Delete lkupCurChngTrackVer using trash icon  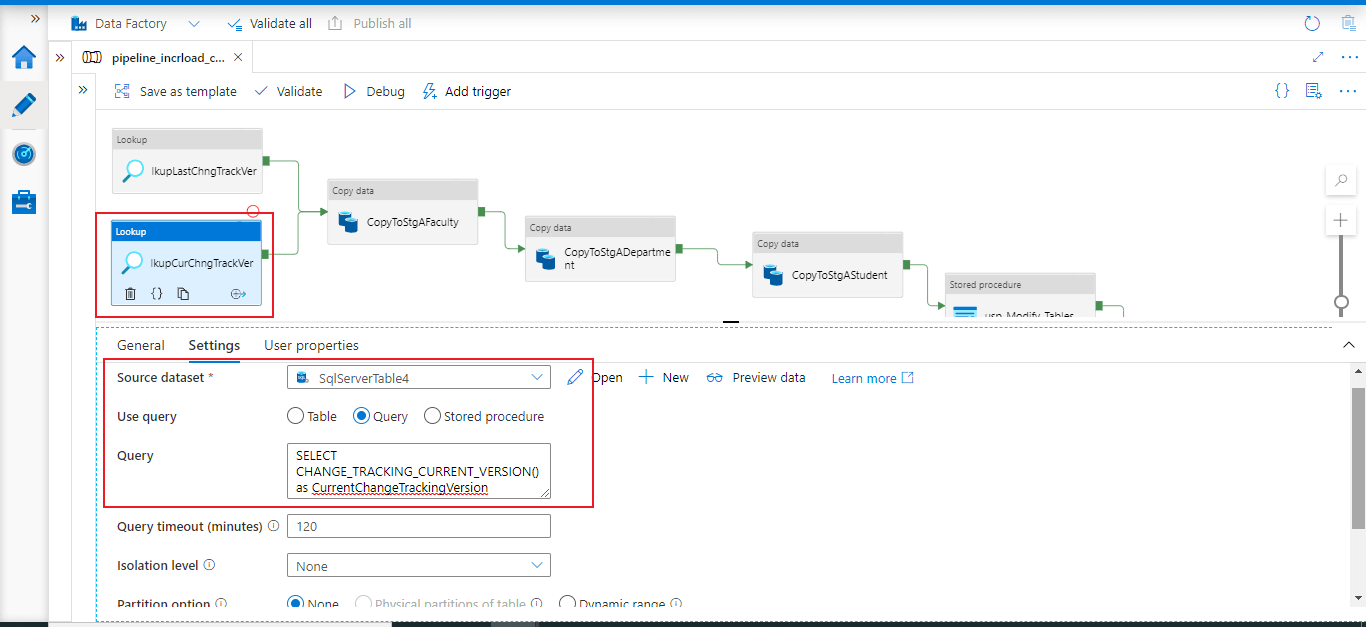click(130, 294)
